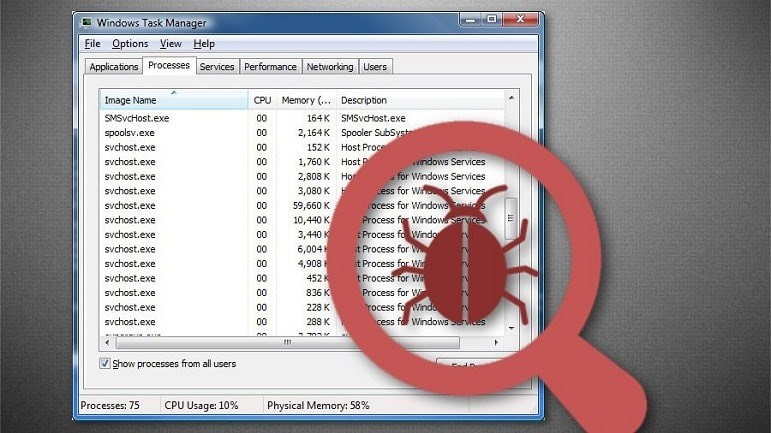
Task: Click the vertical scrollbar down arrow
Action: pyautogui.click(x=511, y=328)
